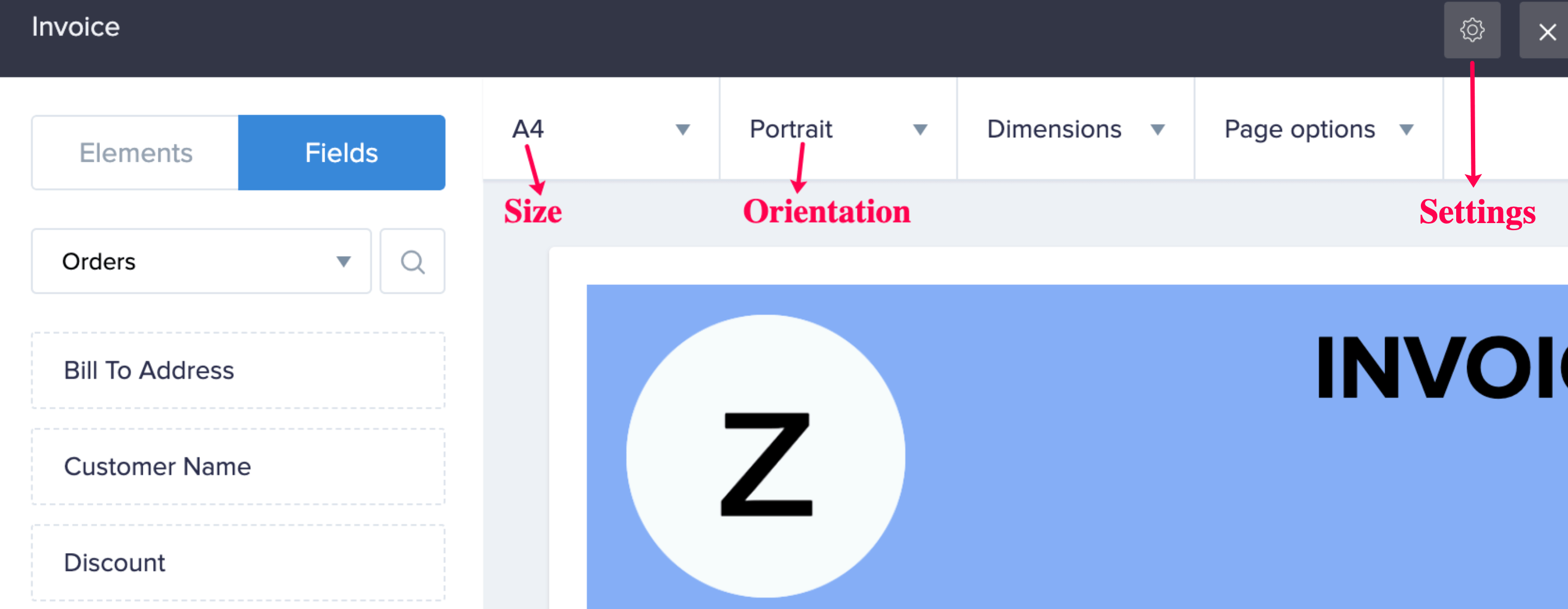Click the Page options dropdown arrow
Screen dimensions: 1568x609
[1406, 130]
